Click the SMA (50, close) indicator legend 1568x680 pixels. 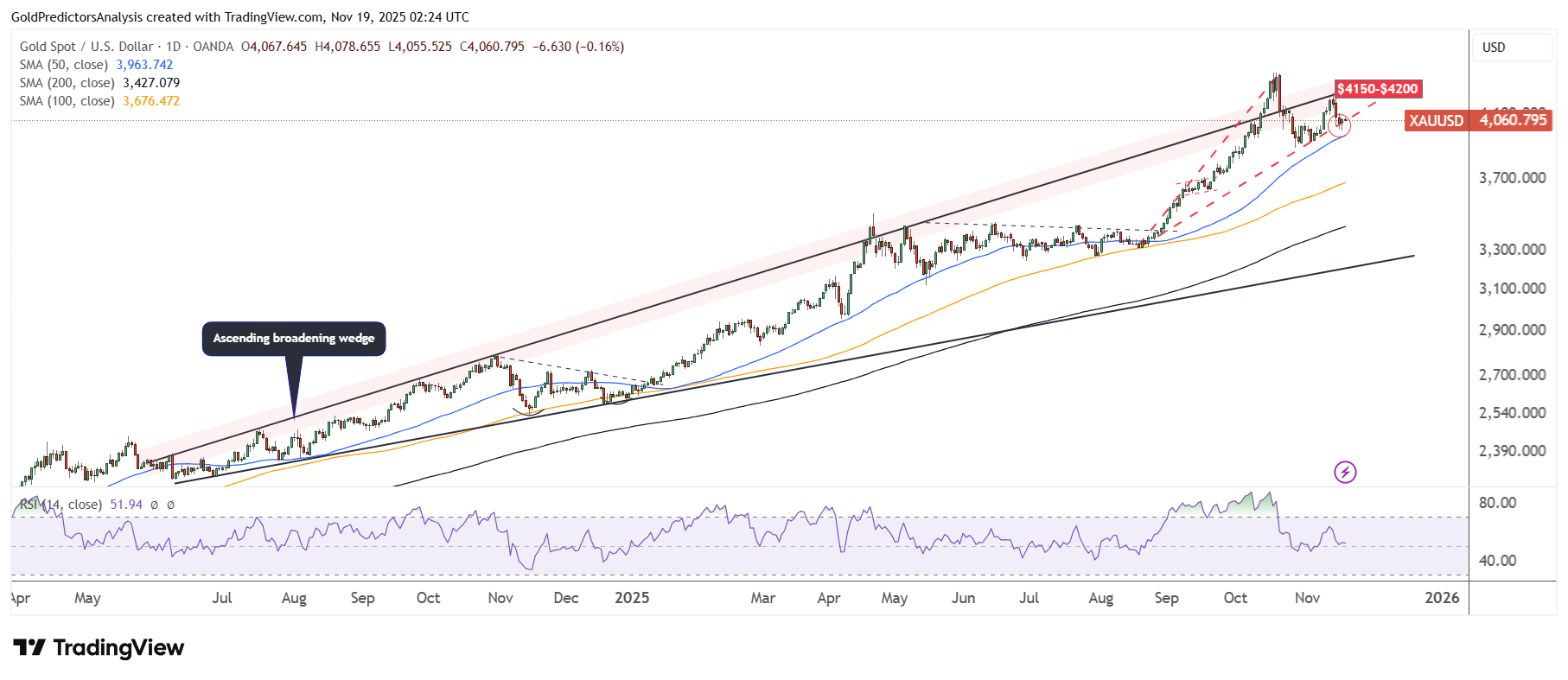(x=64, y=65)
